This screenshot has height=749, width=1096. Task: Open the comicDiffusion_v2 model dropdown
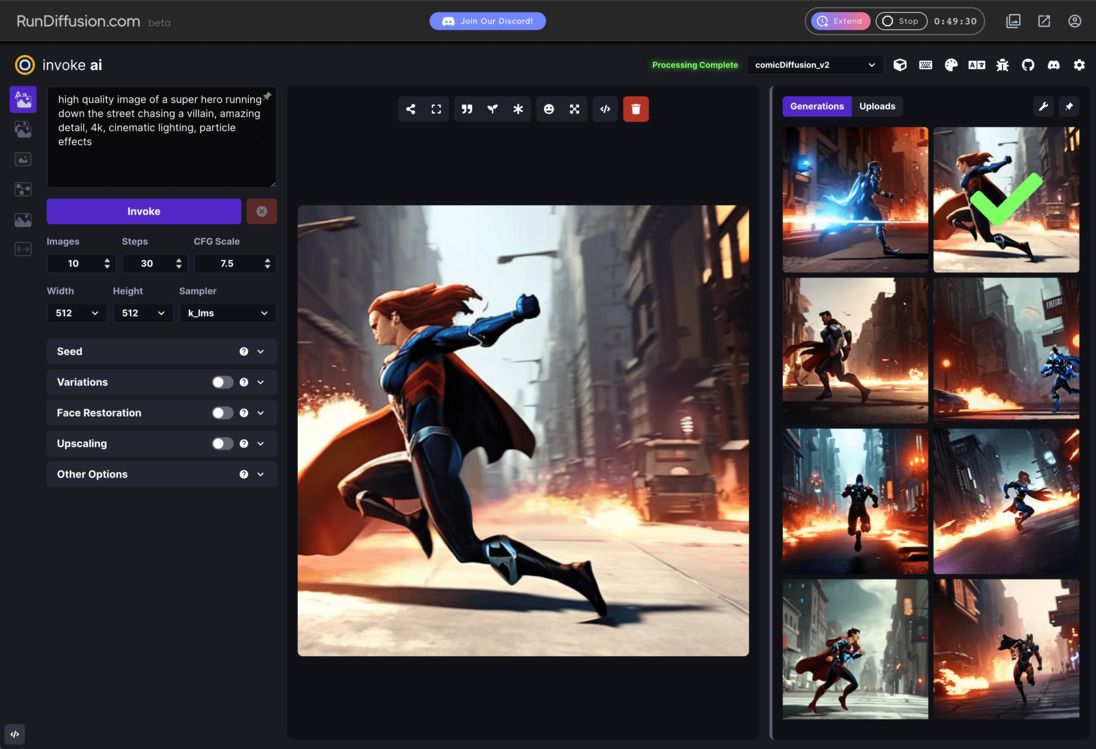814,65
